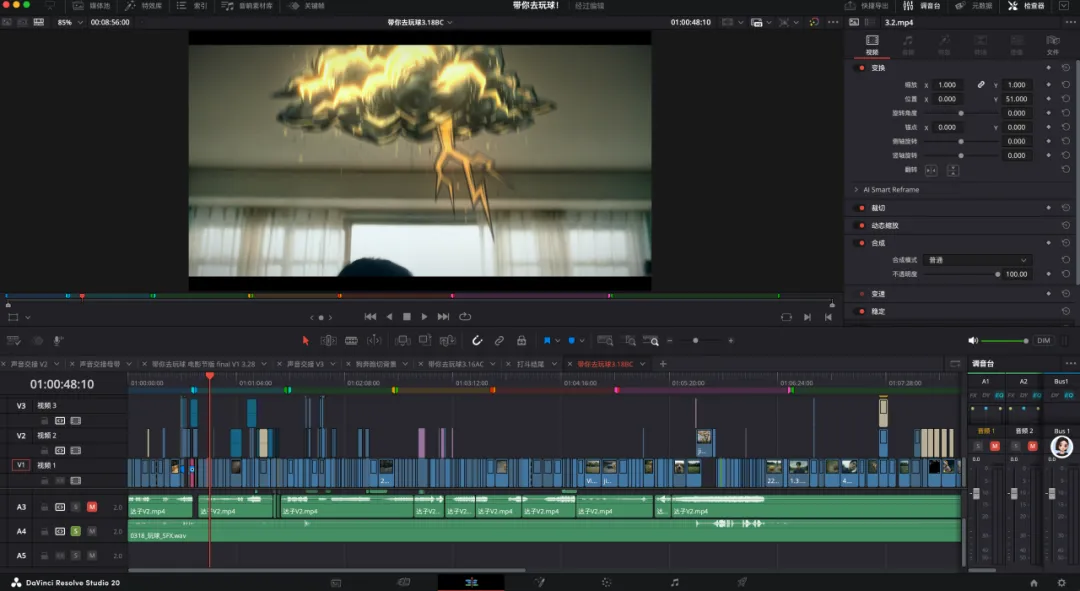Viewport: 1080px width, 591px height.
Task: Open timeline view options icon
Action: point(14,340)
